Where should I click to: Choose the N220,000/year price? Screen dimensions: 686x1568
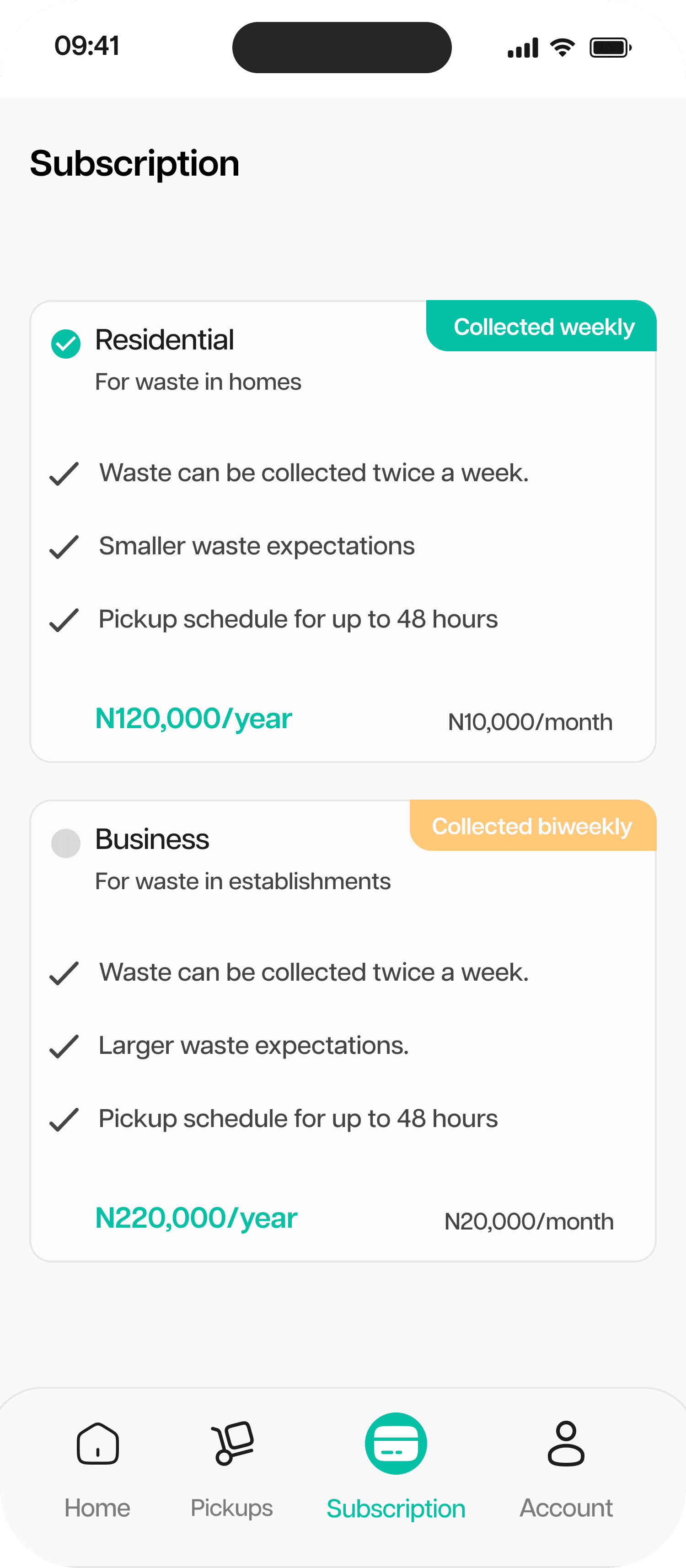[x=196, y=1218]
